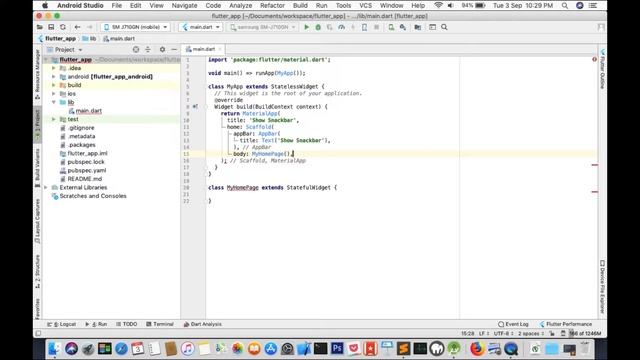Collapse the lib folder
640x360 pixels.
(x=53, y=102)
